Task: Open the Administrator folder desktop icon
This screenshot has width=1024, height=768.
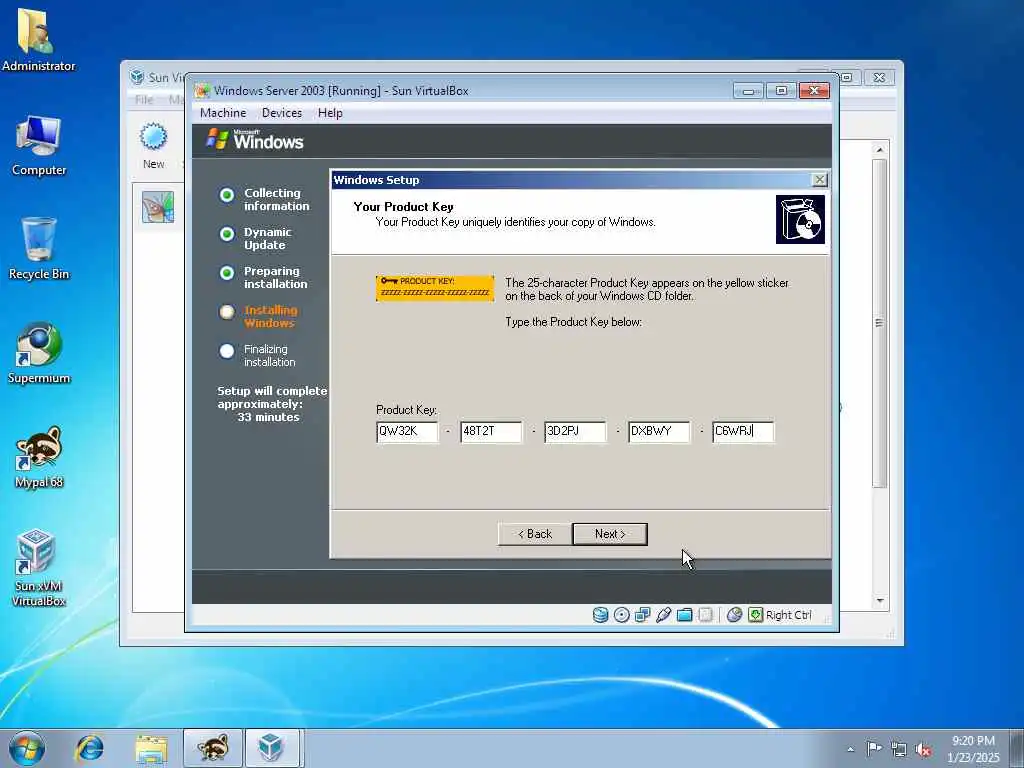Action: point(39,38)
